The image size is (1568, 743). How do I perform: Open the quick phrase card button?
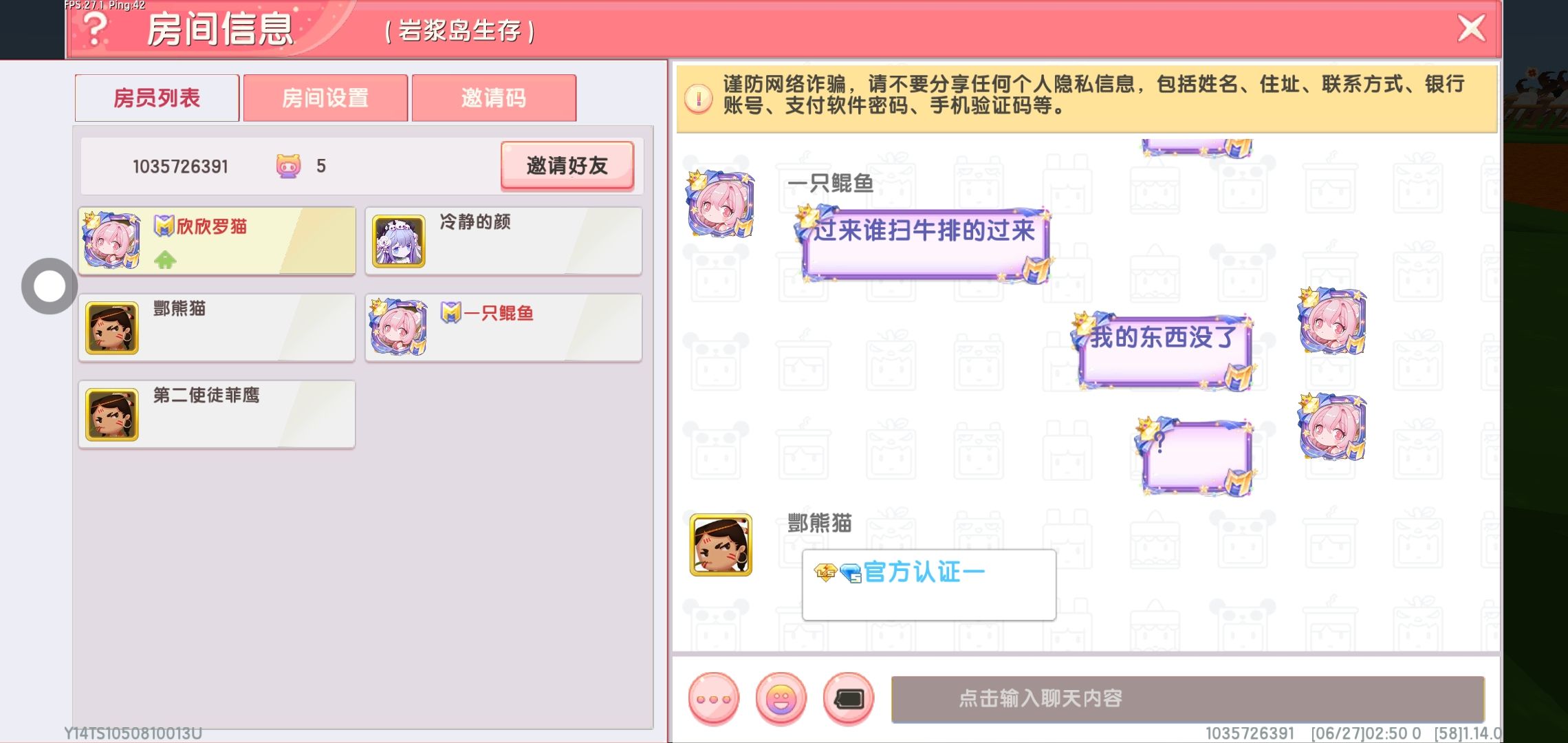tap(849, 698)
